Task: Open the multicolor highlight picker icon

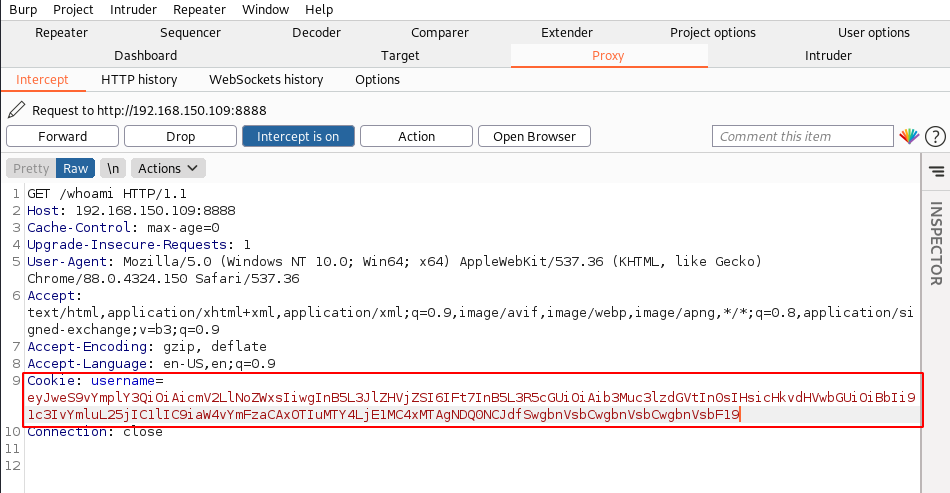Action: coord(909,137)
